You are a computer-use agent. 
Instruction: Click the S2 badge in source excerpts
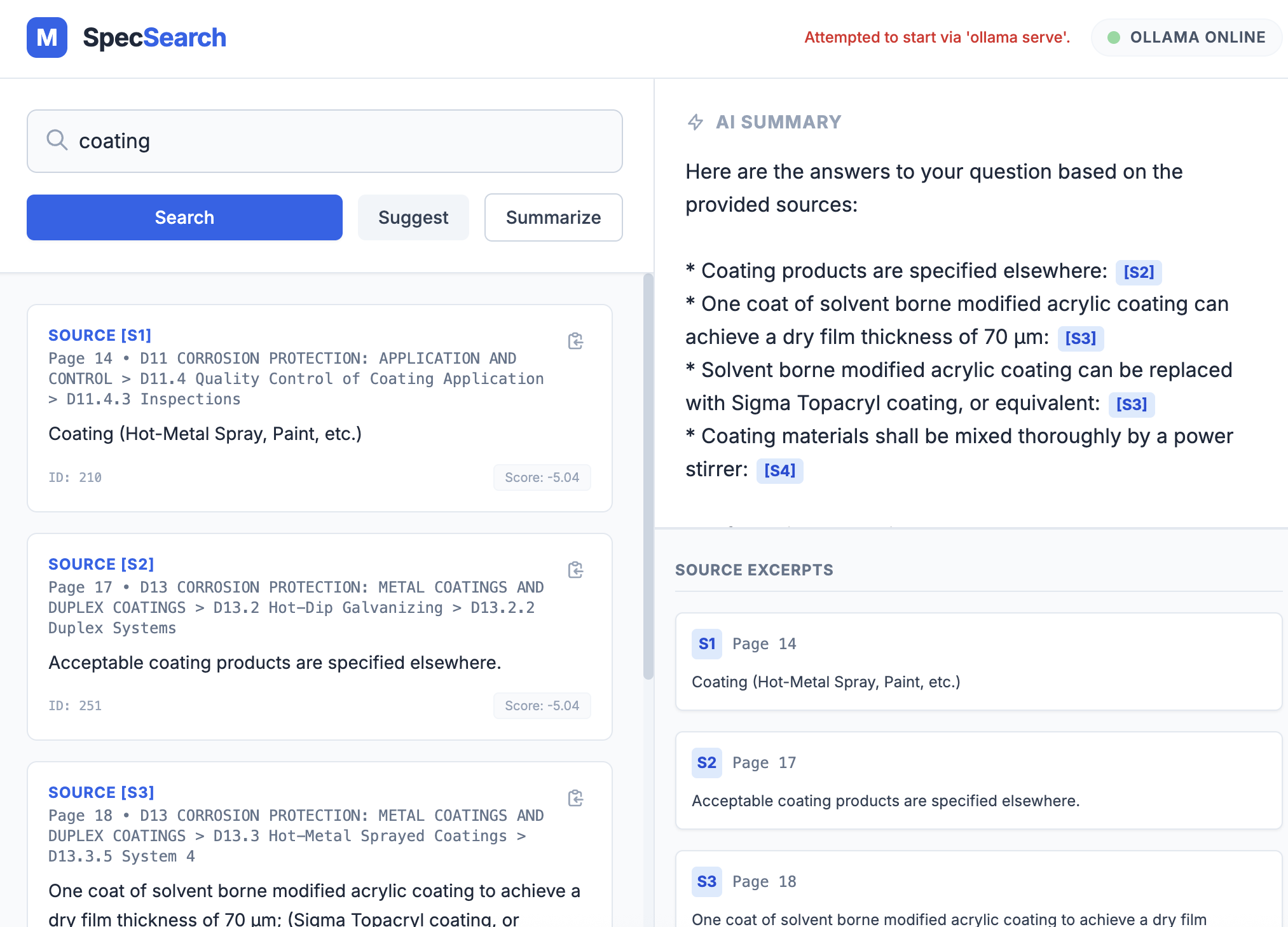pyautogui.click(x=706, y=762)
